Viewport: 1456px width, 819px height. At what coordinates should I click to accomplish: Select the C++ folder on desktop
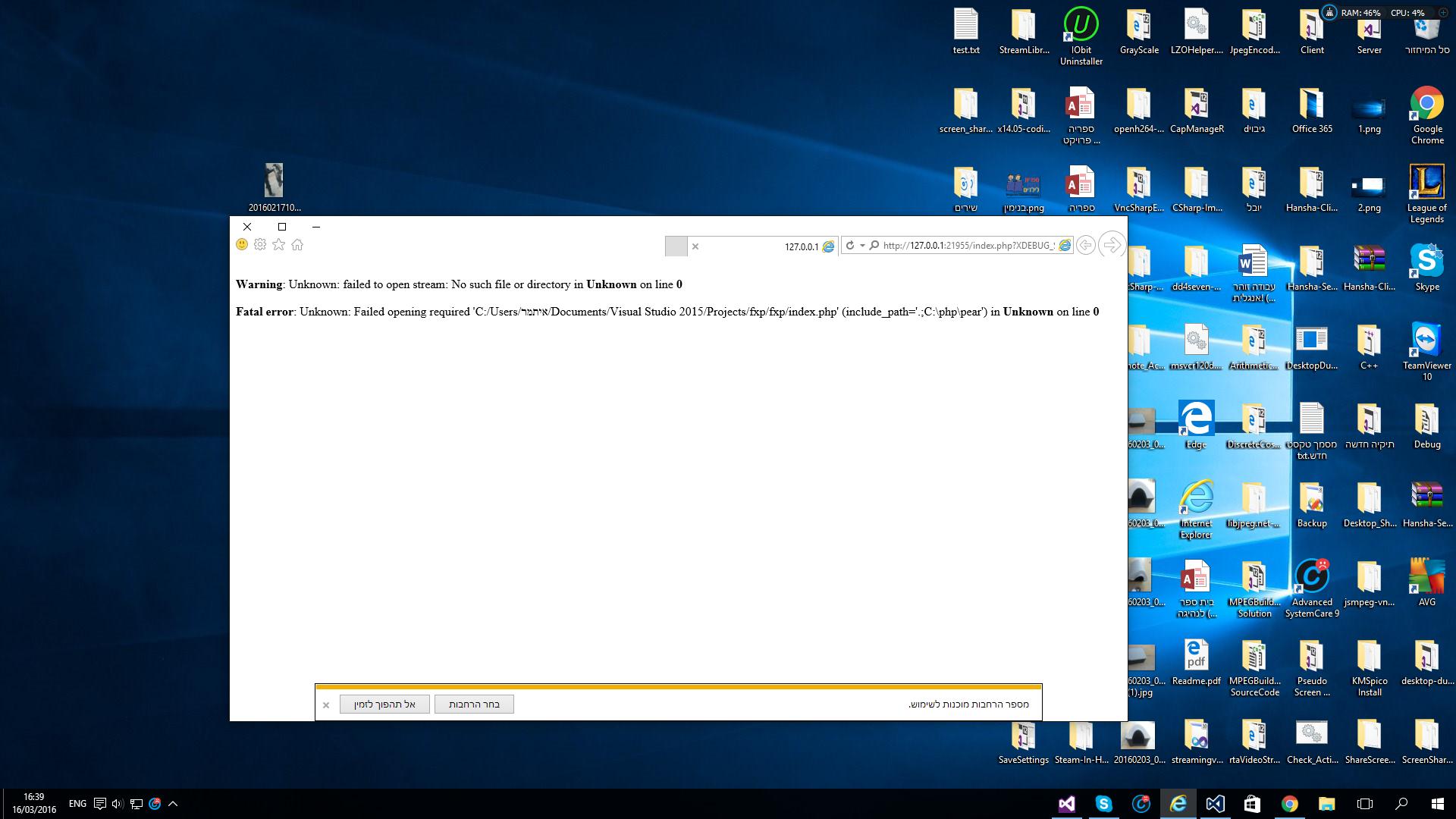[1369, 347]
